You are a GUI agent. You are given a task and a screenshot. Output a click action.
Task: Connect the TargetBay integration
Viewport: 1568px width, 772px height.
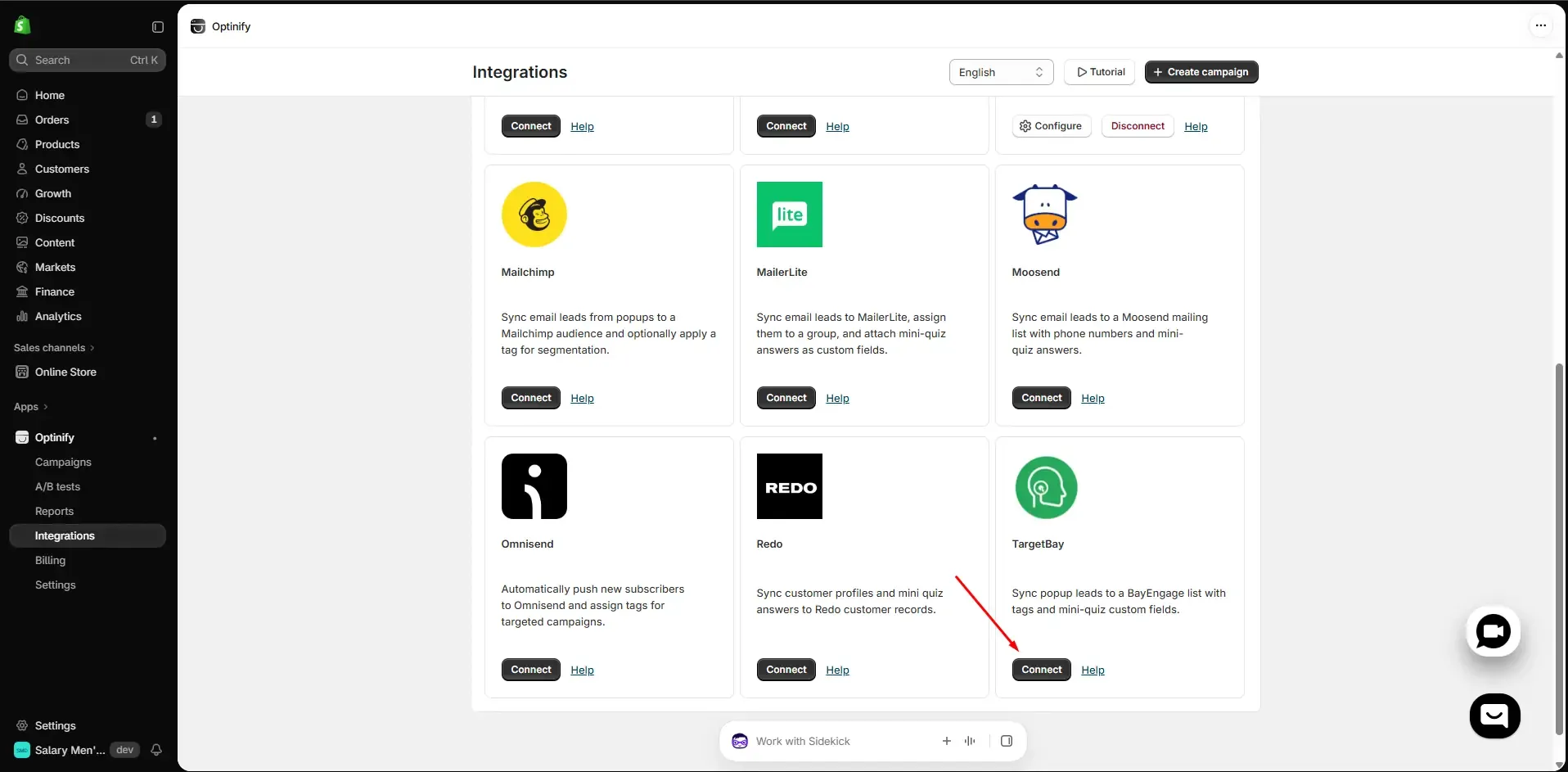pos(1041,670)
